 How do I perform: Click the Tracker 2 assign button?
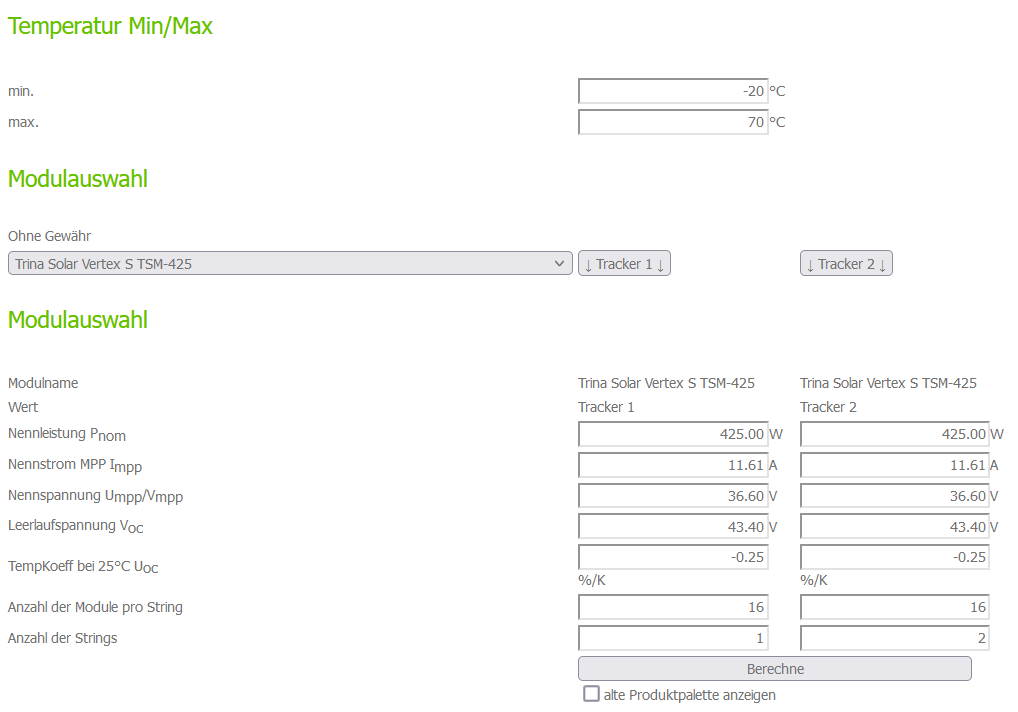coord(846,264)
